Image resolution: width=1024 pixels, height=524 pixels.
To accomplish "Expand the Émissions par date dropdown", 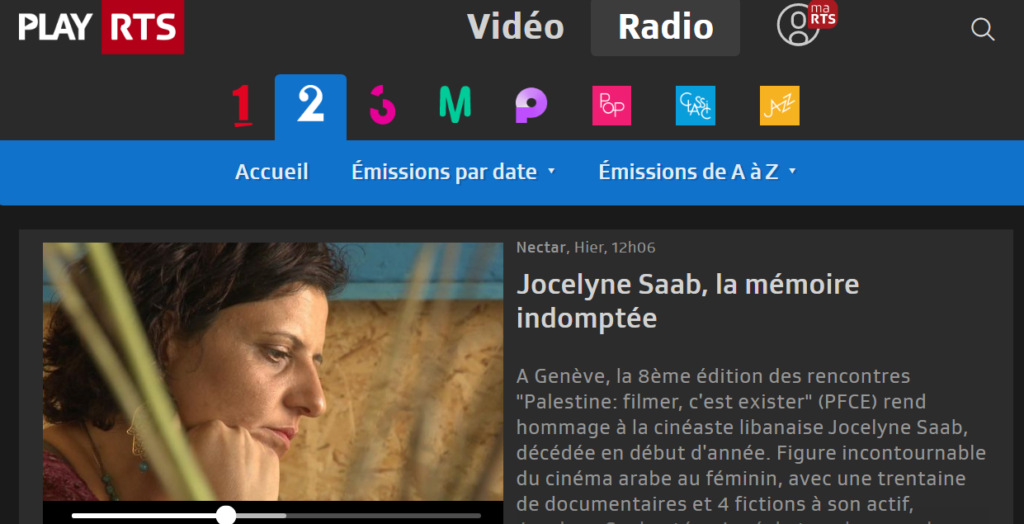I will (453, 172).
